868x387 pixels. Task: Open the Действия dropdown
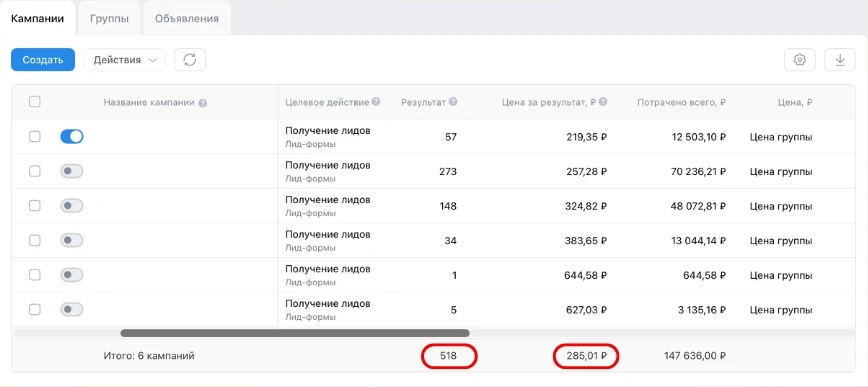(x=125, y=60)
